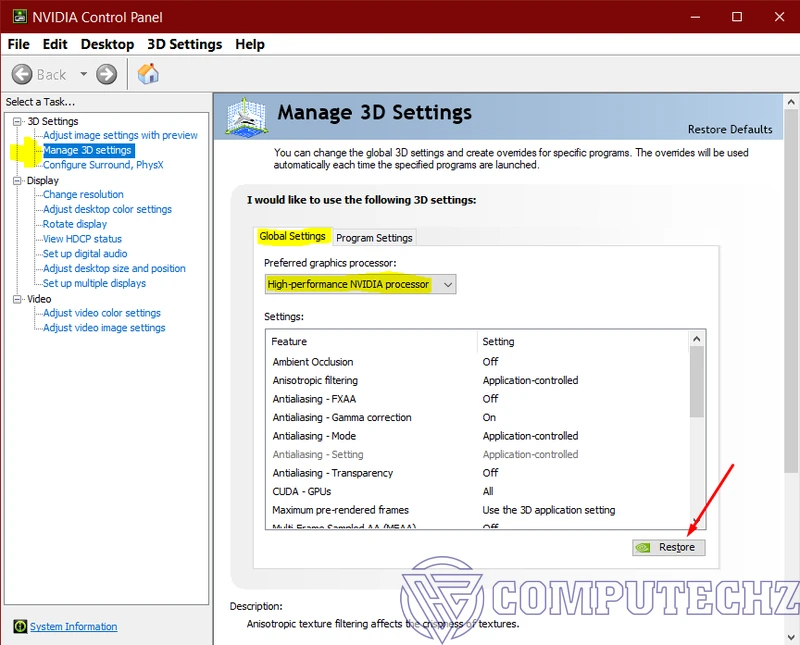The height and width of the screenshot is (645, 800).
Task: Open Adjust desktop color settings
Action: [107, 209]
